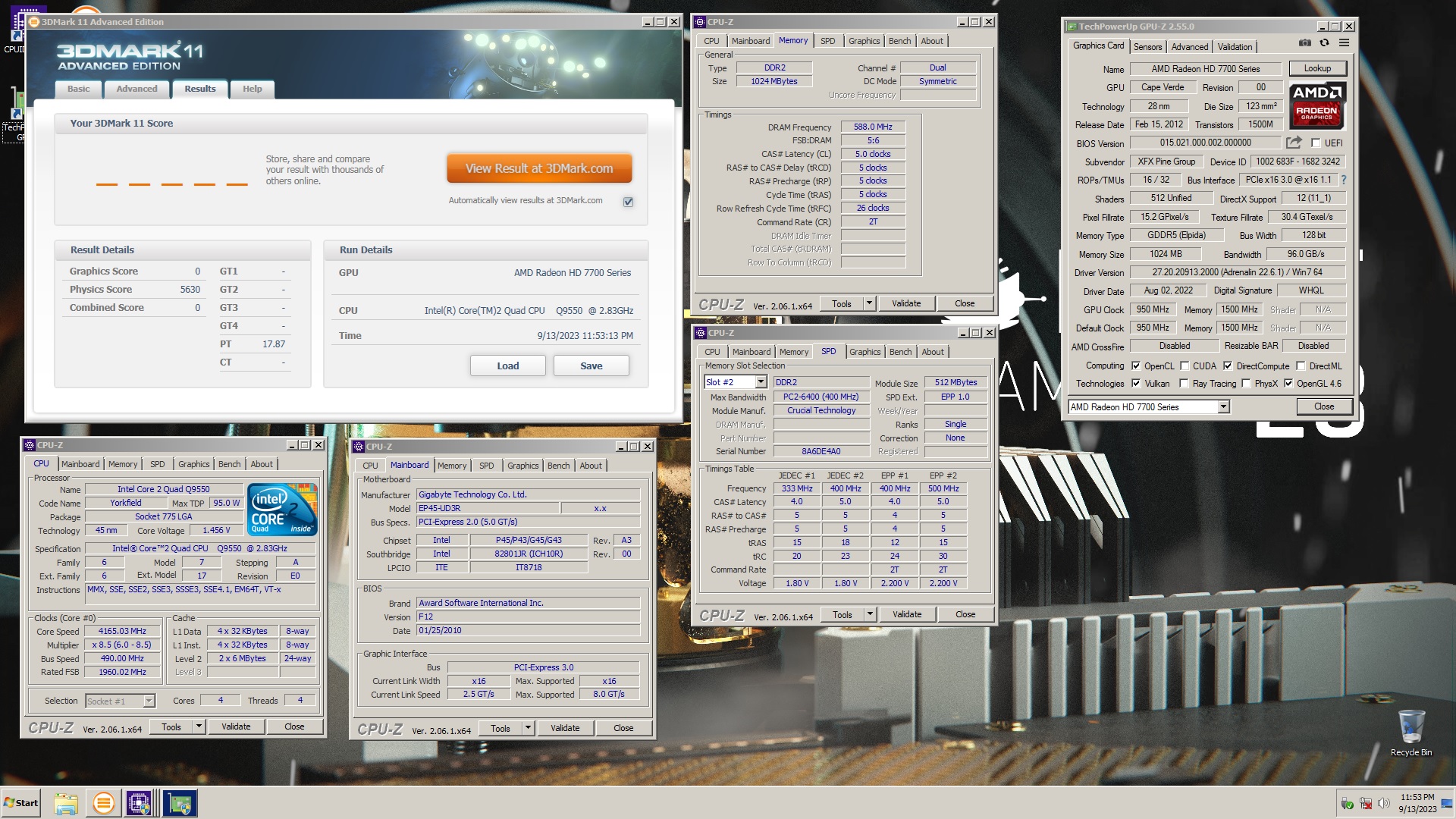Screen dimensions: 1456x819
Task: Click Validate in CPU-Z Mainboard window
Action: point(564,728)
